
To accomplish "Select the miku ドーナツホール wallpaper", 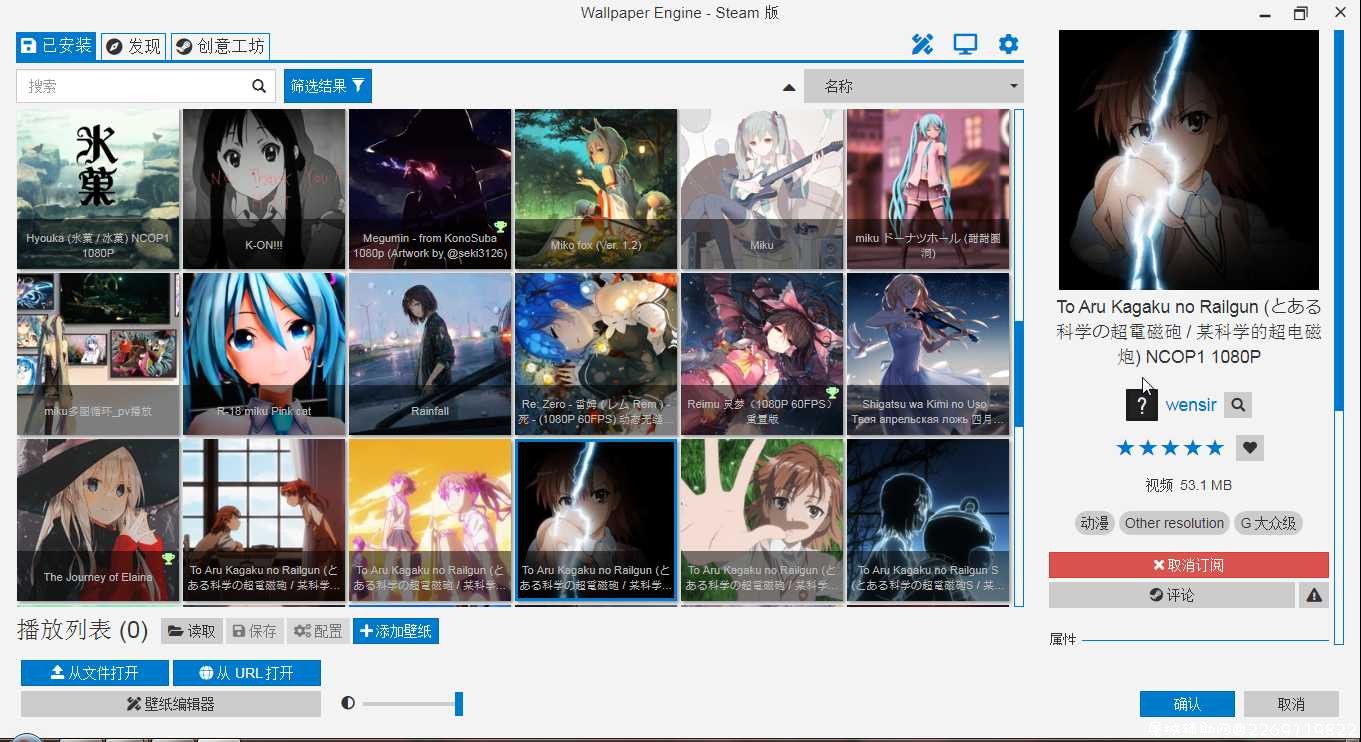I will tap(928, 189).
